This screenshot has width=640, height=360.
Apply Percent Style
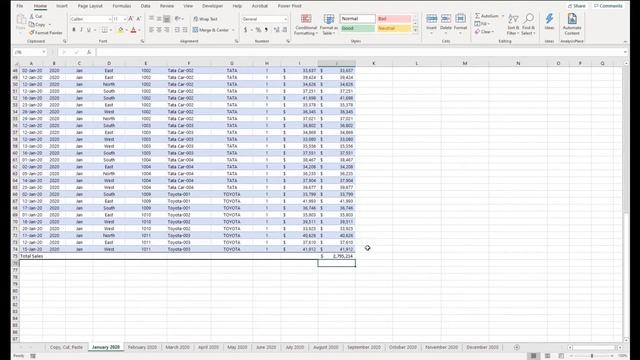258,30
